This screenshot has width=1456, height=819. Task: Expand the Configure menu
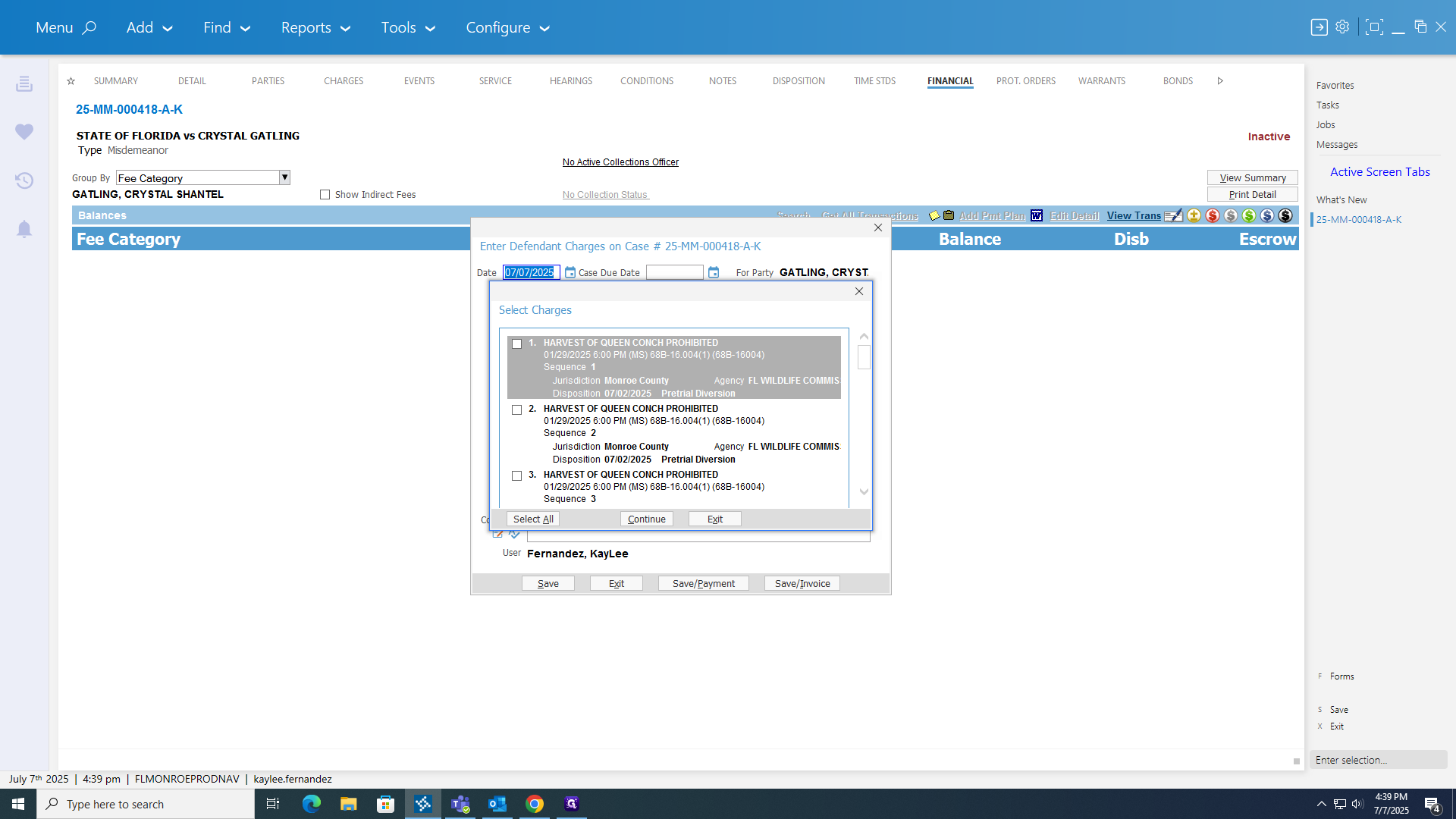(507, 27)
